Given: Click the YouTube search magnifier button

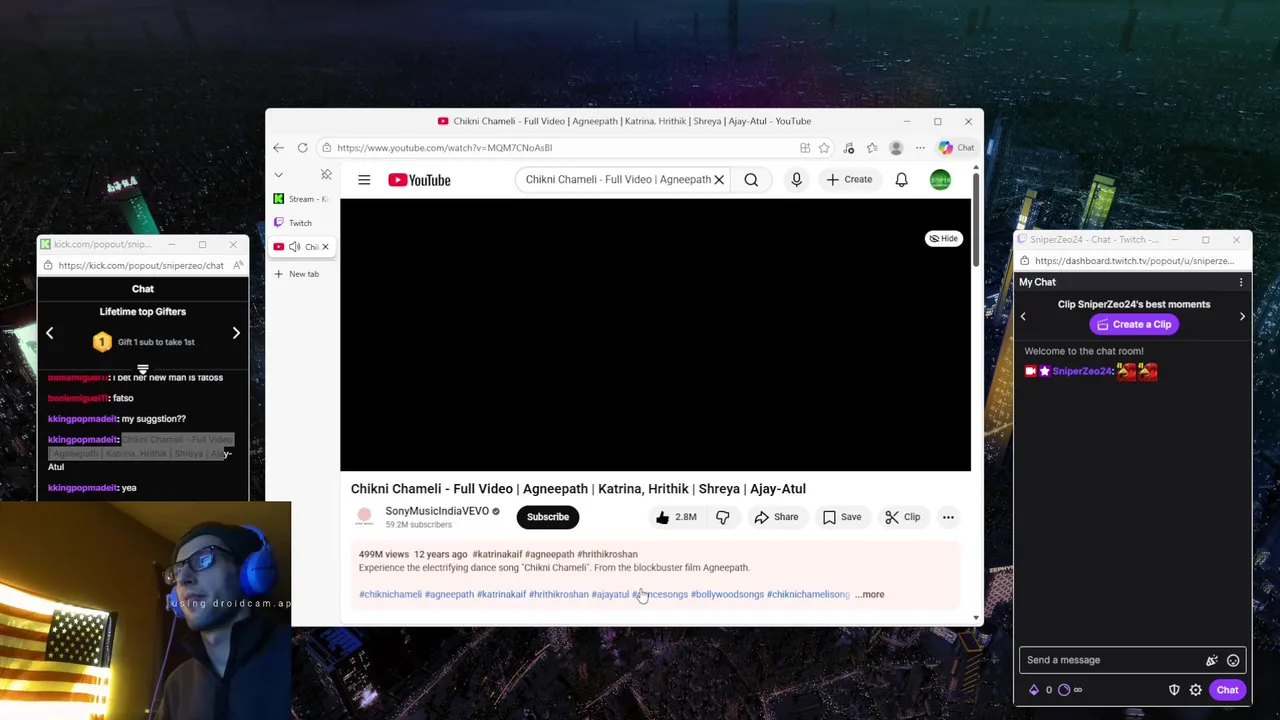Looking at the screenshot, I should point(751,180).
